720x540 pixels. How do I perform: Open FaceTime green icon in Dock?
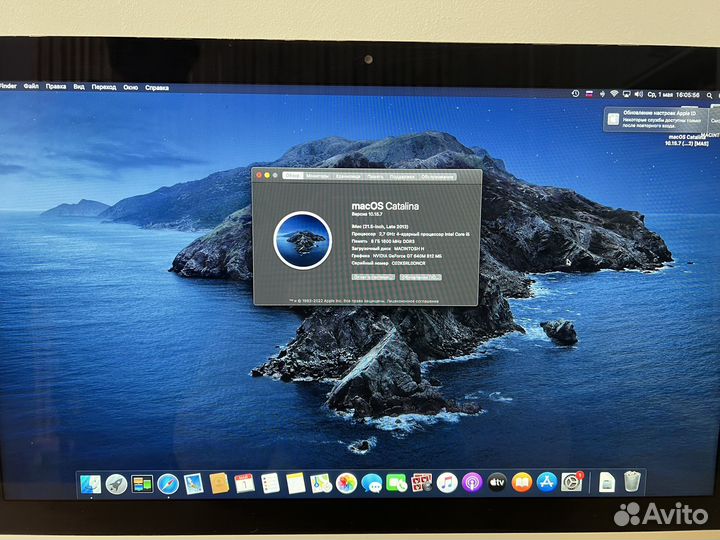point(397,483)
